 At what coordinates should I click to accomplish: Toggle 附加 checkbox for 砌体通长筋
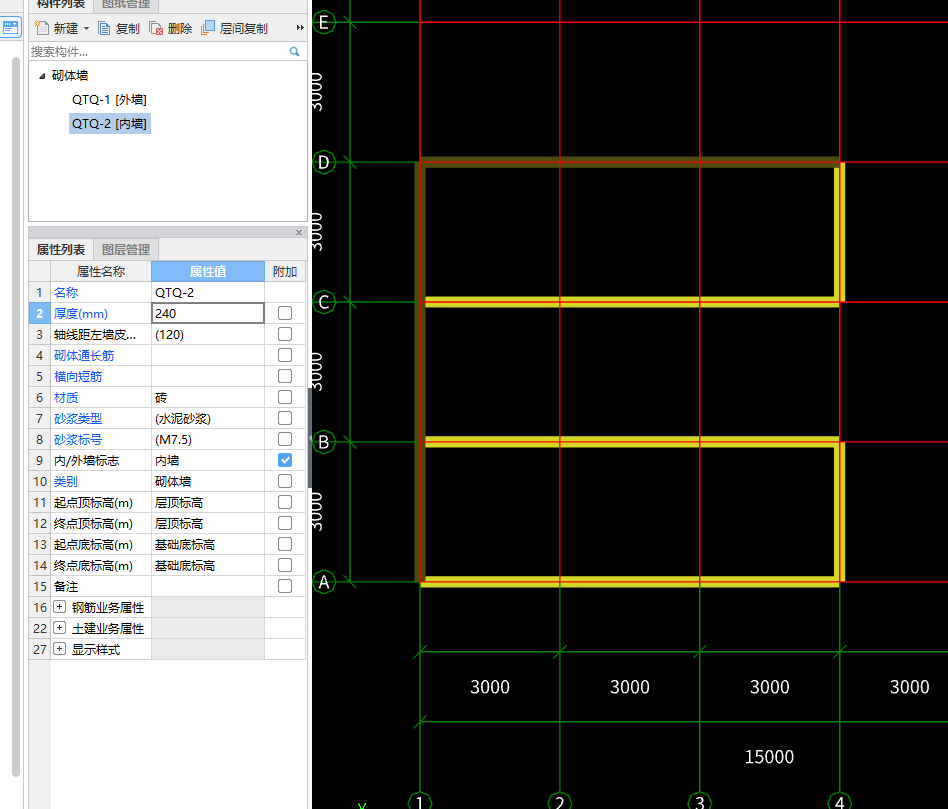[285, 356]
